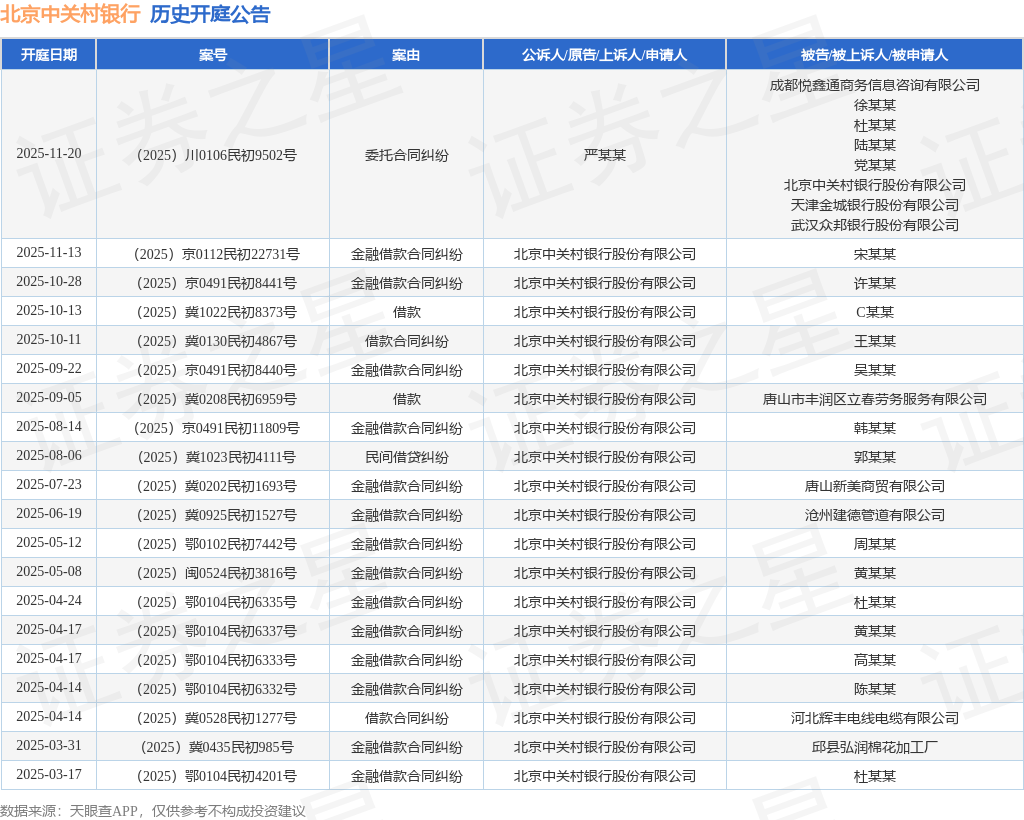Click defendant 韩某某
The image size is (1024, 820).
point(874,428)
